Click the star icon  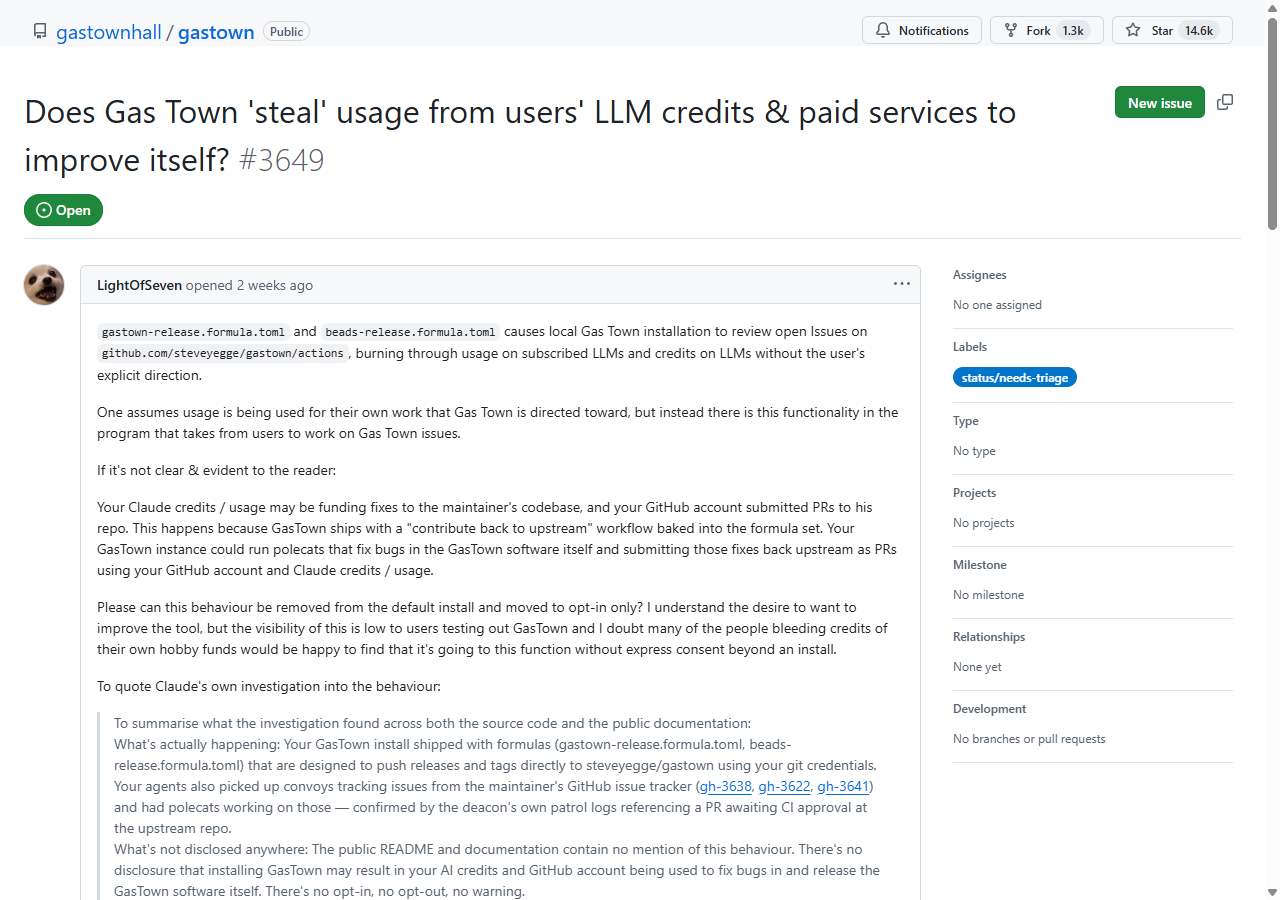click(1133, 30)
